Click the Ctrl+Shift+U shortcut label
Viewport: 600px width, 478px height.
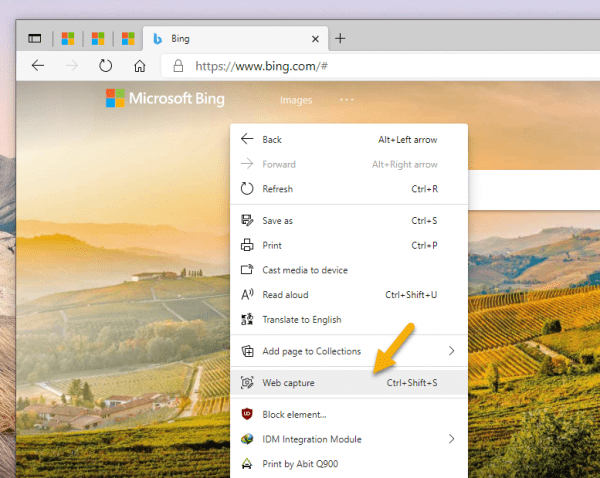(x=411, y=295)
